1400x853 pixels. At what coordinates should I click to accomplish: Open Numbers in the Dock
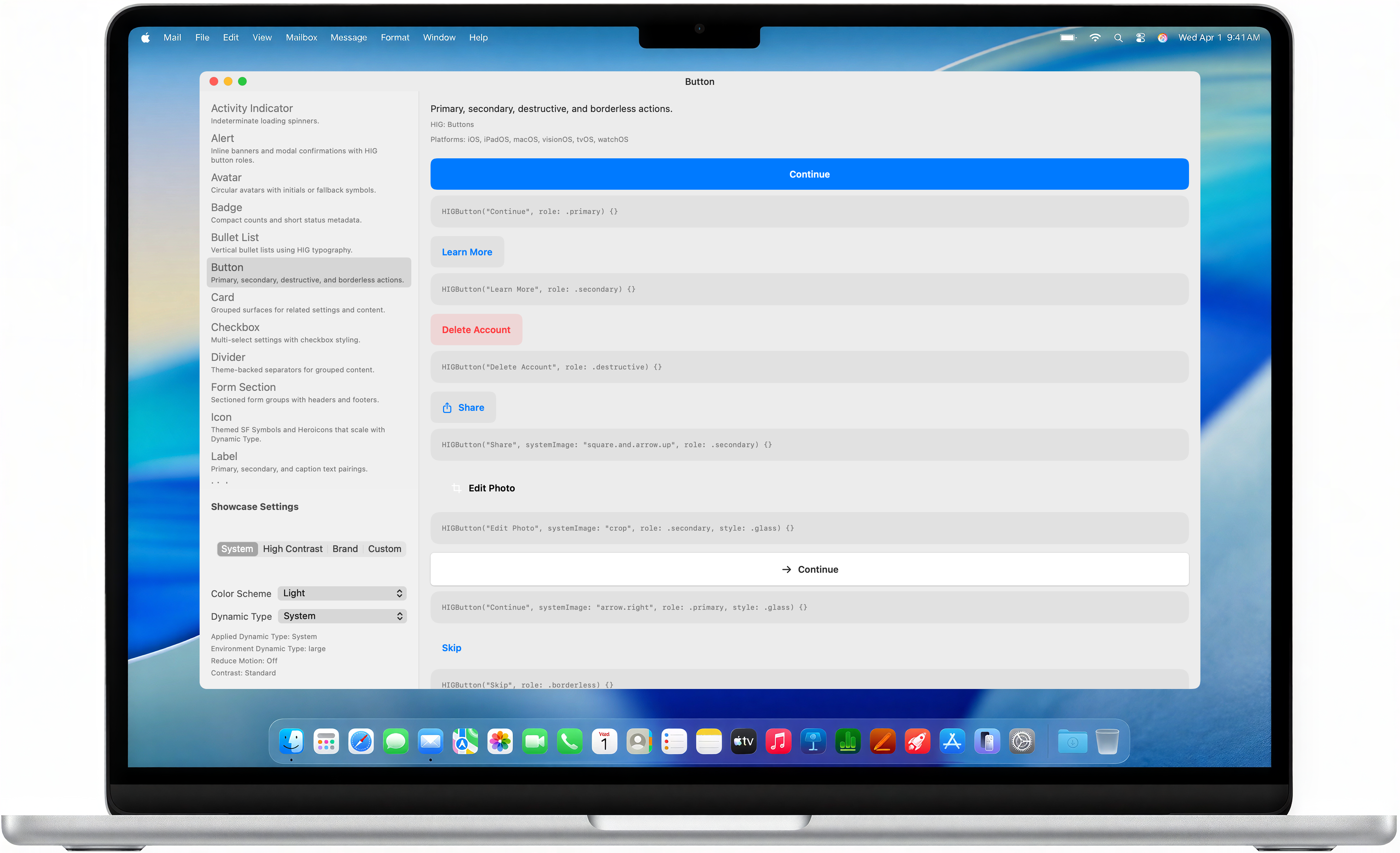(x=848, y=741)
